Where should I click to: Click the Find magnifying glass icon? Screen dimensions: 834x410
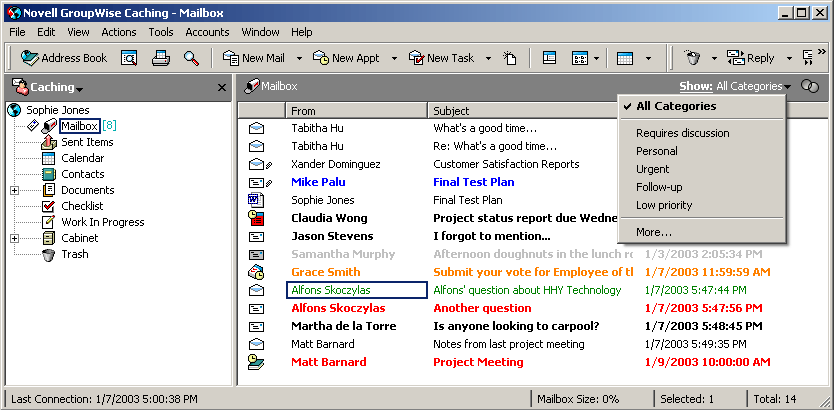tap(191, 58)
